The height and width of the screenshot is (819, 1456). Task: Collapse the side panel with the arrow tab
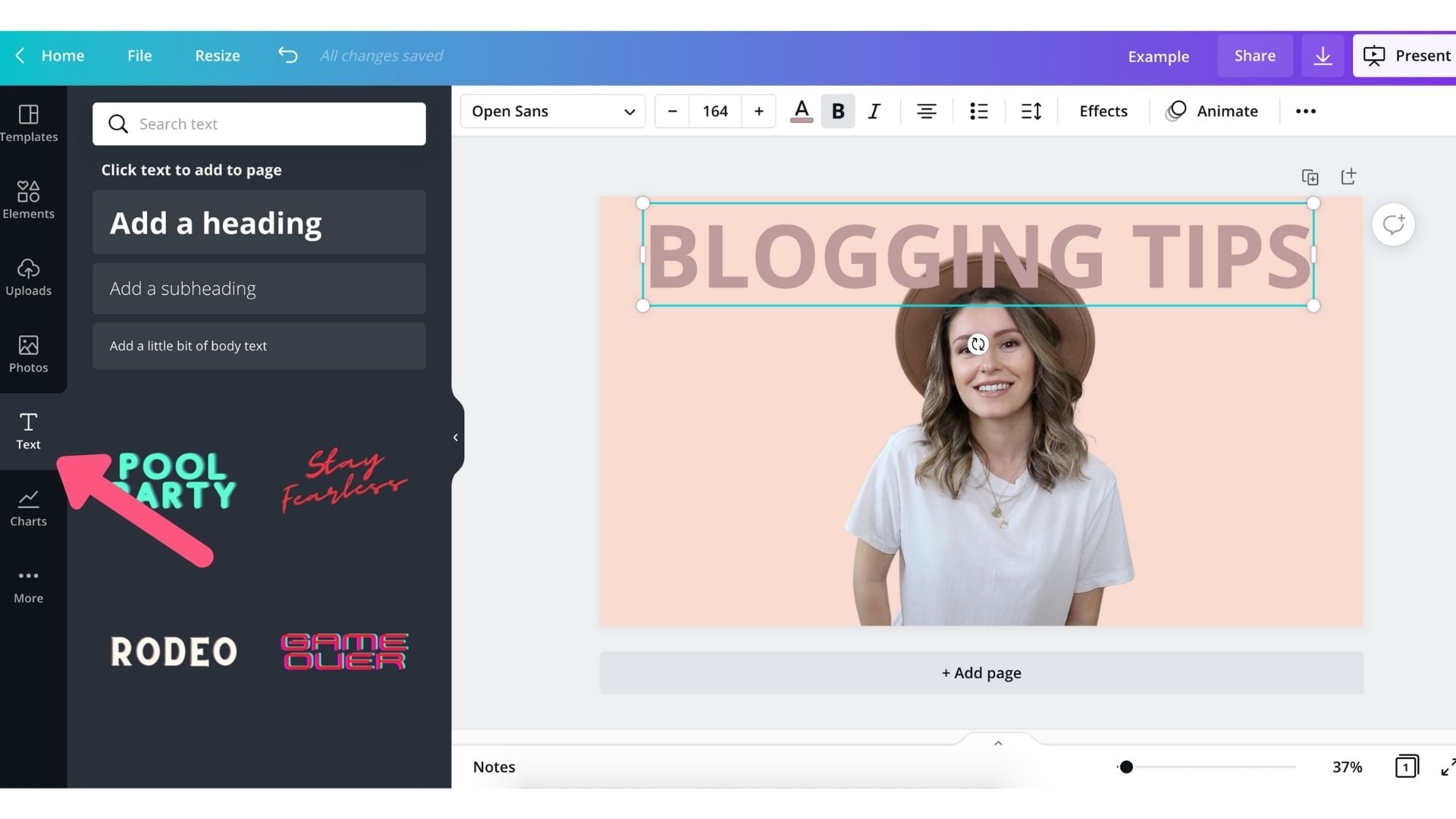click(x=457, y=438)
